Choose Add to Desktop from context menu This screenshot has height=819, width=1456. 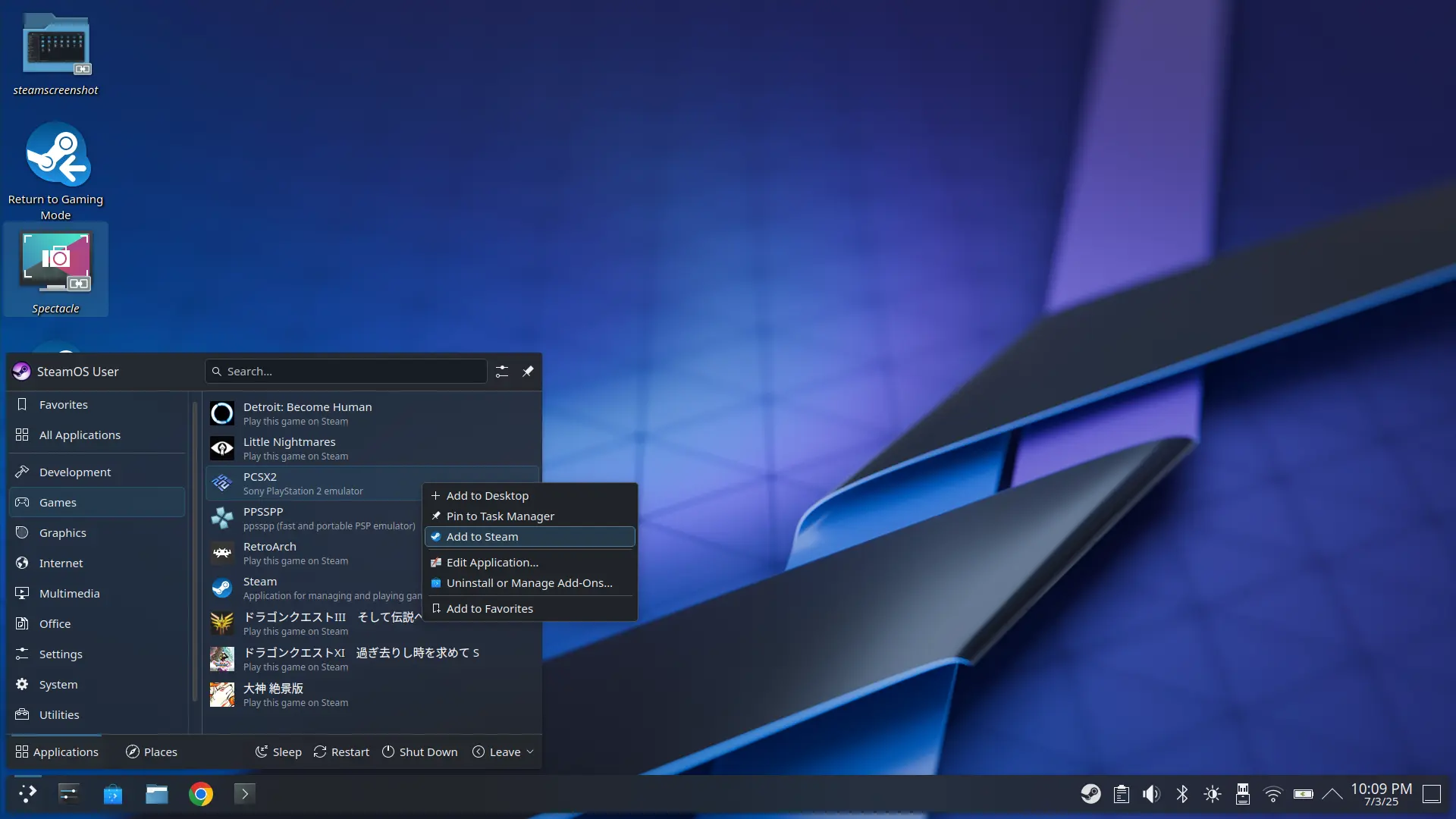(529, 496)
